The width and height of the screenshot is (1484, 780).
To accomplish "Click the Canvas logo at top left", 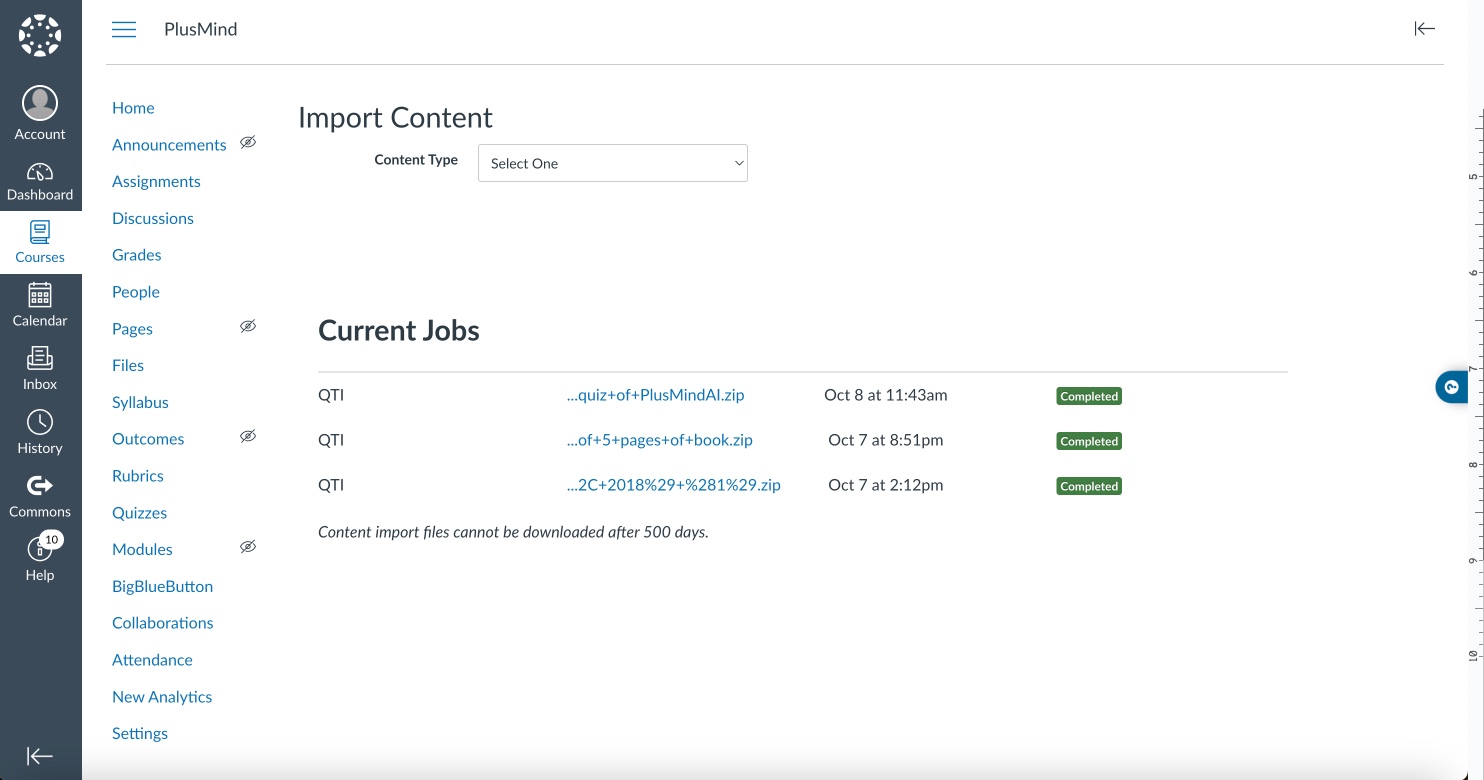I will pos(40,36).
